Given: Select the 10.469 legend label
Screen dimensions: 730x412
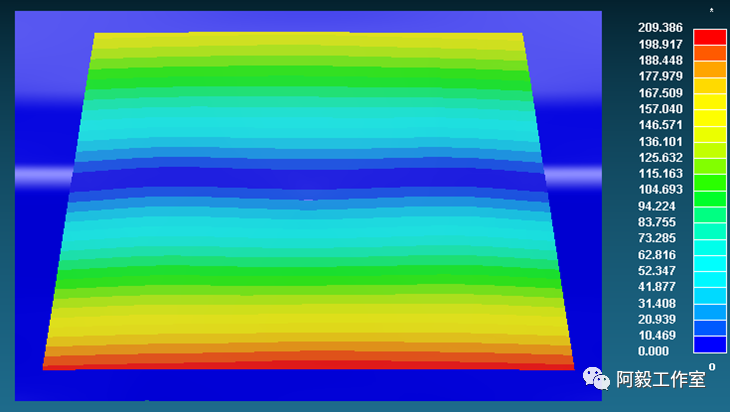Looking at the screenshot, I should pyautogui.click(x=656, y=335).
